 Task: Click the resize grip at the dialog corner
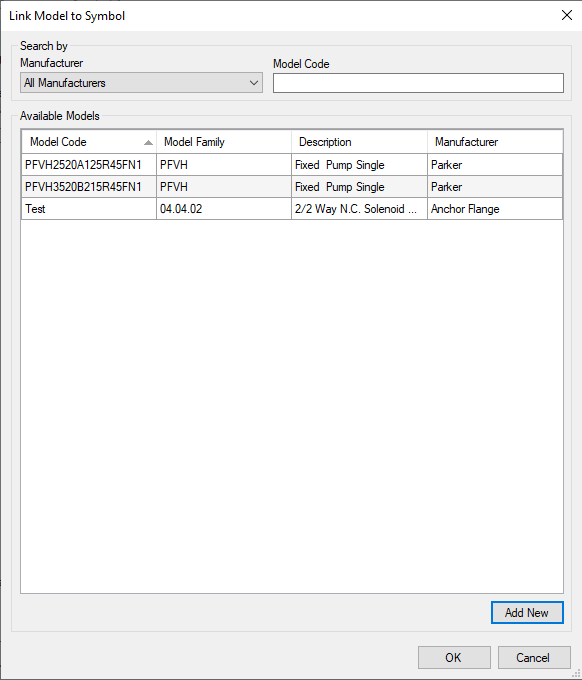576,674
